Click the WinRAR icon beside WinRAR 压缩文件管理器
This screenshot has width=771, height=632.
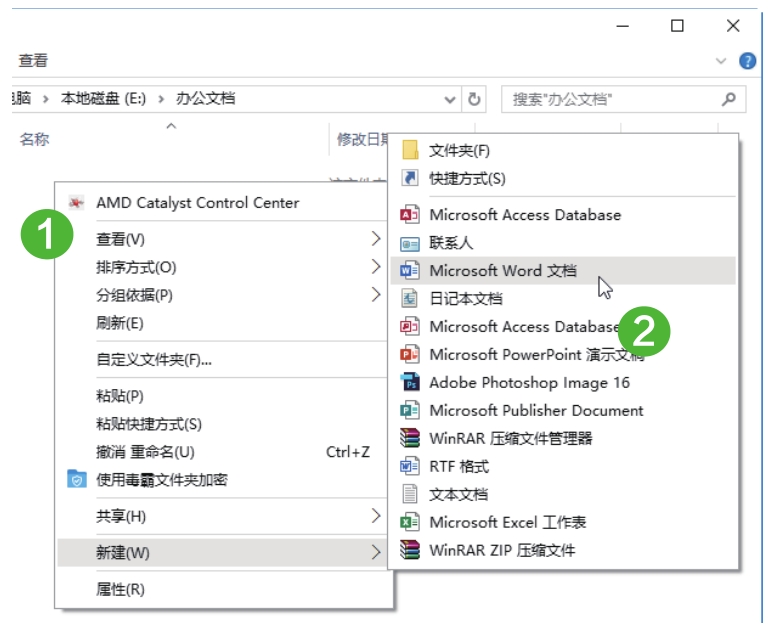(410, 438)
